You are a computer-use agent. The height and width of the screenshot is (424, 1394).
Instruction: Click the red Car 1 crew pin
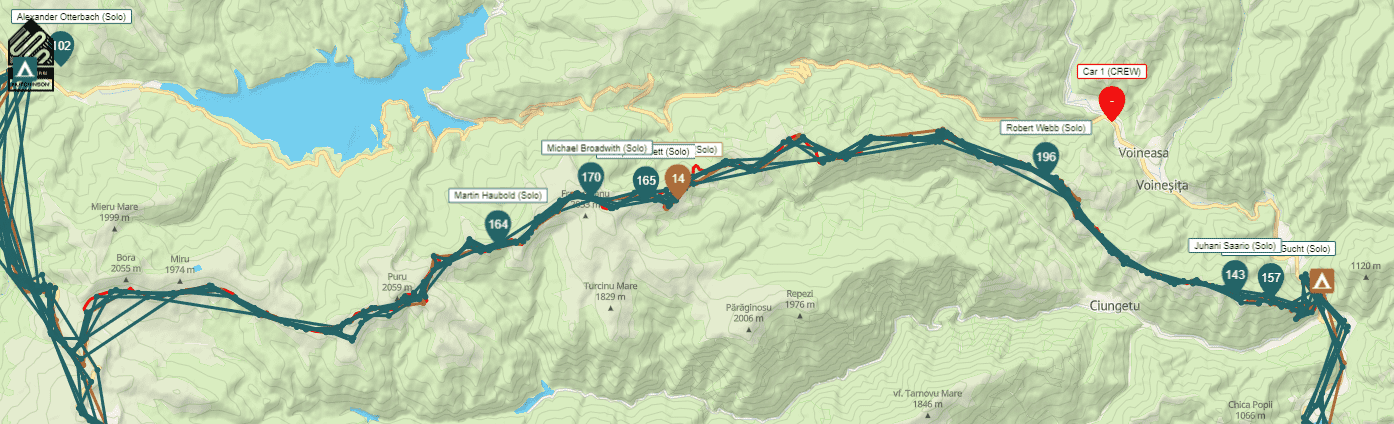coord(1111,103)
